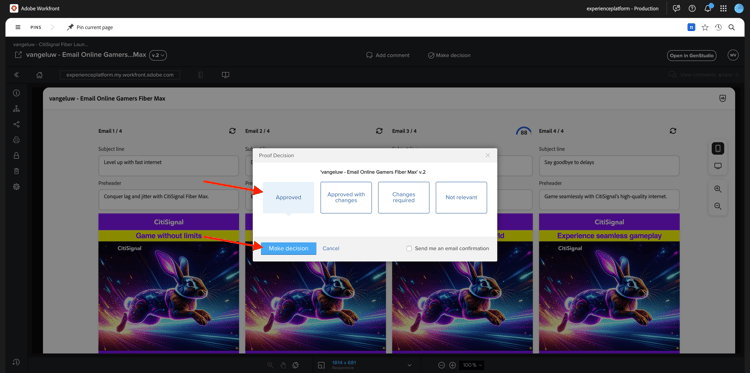The width and height of the screenshot is (750, 373).
Task: Click the star favorites icon
Action: click(705, 27)
